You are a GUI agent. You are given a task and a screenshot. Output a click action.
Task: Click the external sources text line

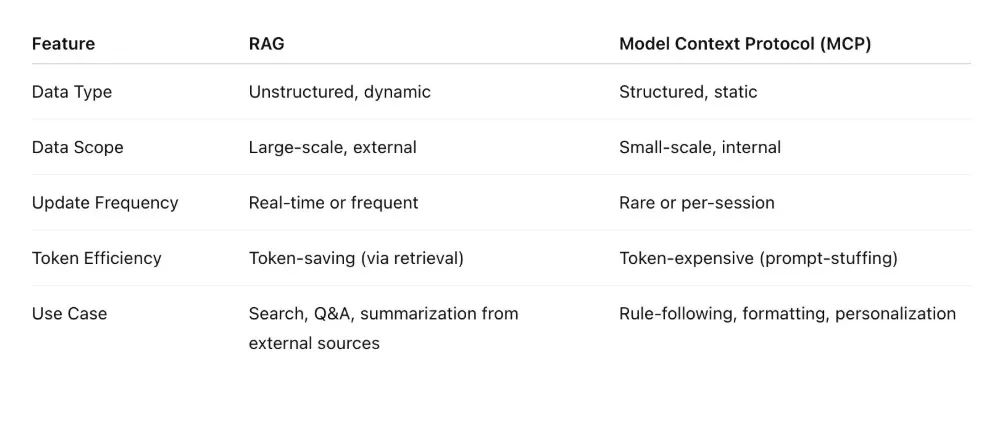314,343
